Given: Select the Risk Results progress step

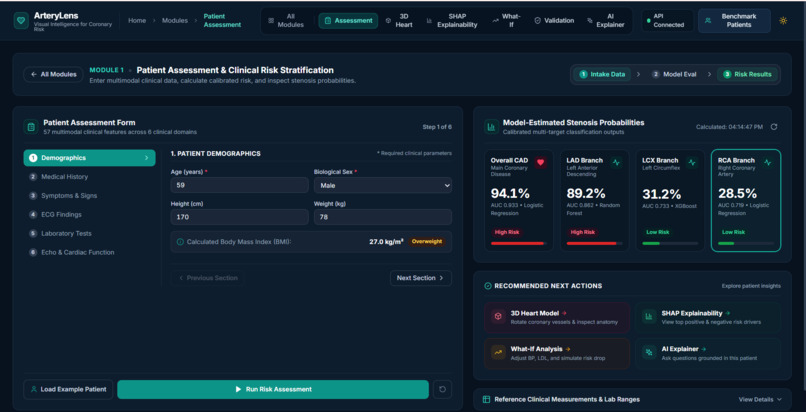Looking at the screenshot, I should (747, 74).
